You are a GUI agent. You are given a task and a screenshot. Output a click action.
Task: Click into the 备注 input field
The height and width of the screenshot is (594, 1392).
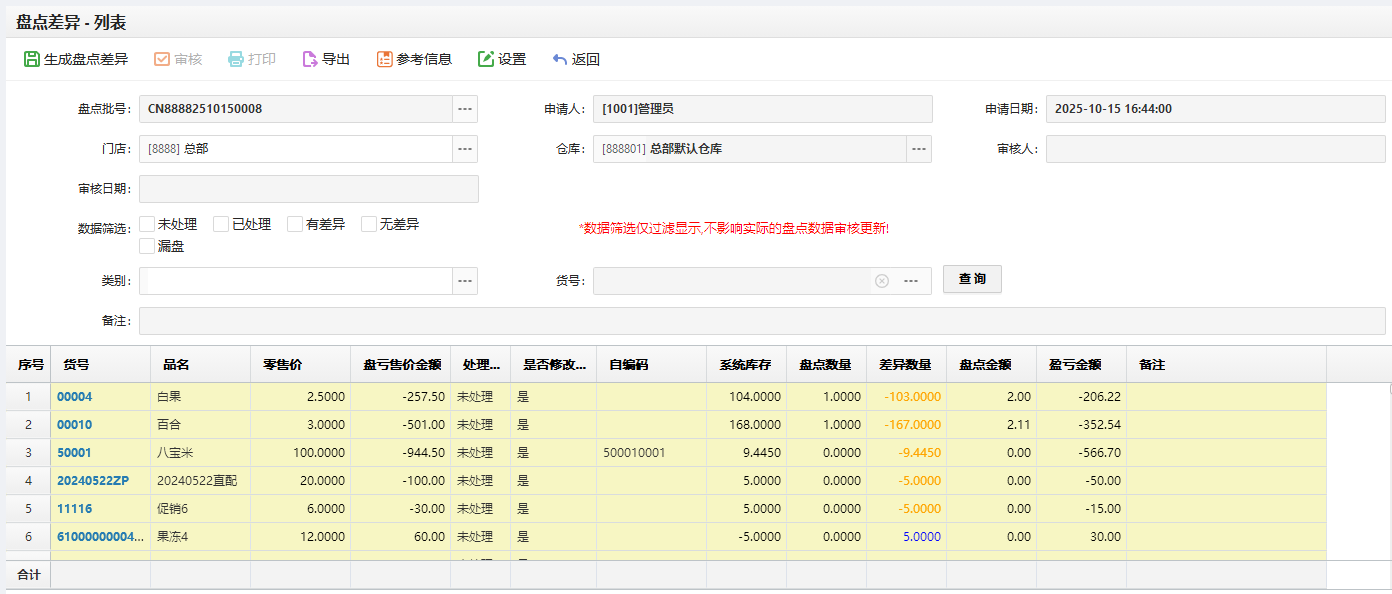[x=761, y=321]
